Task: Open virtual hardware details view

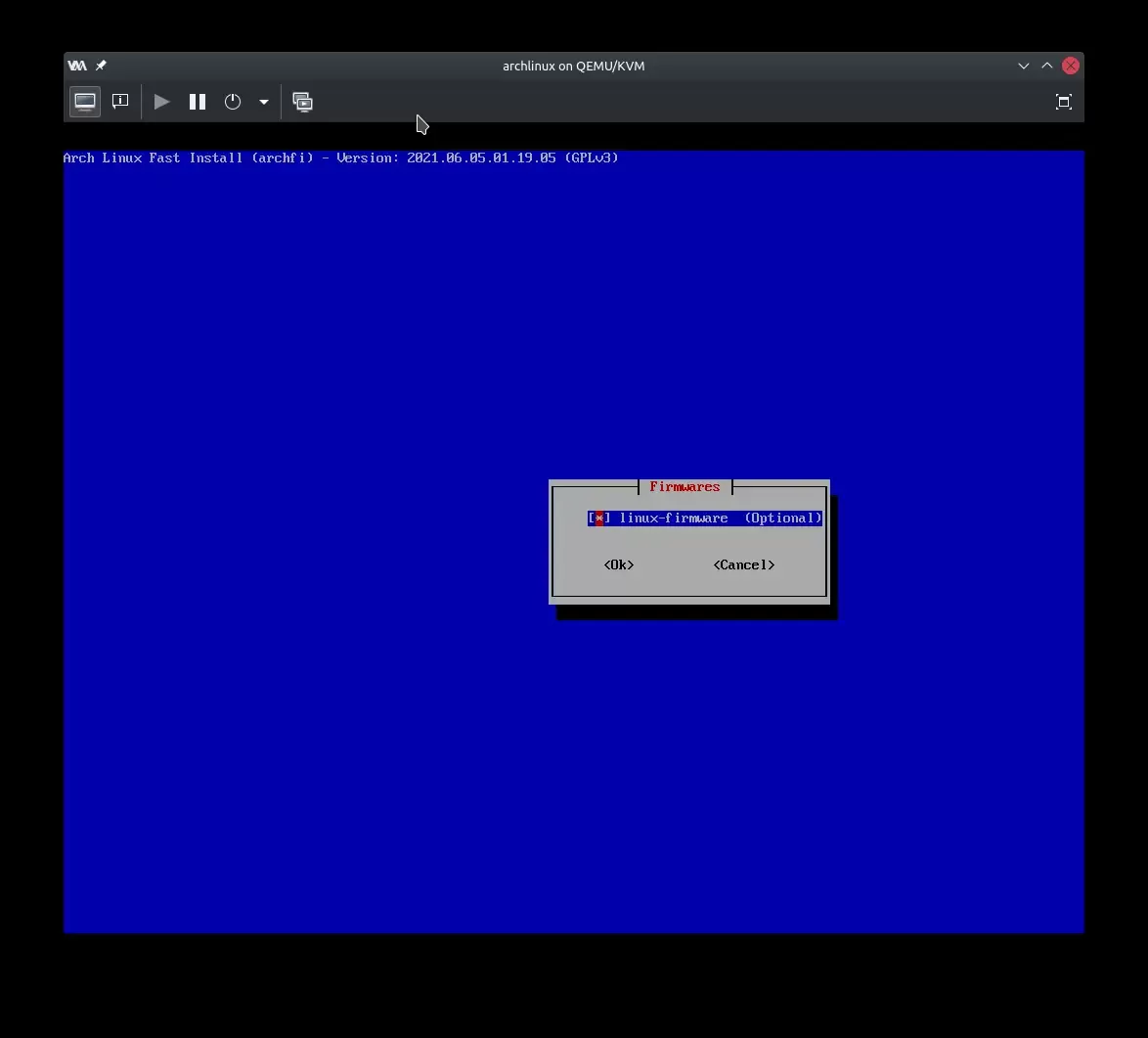Action: click(x=120, y=102)
